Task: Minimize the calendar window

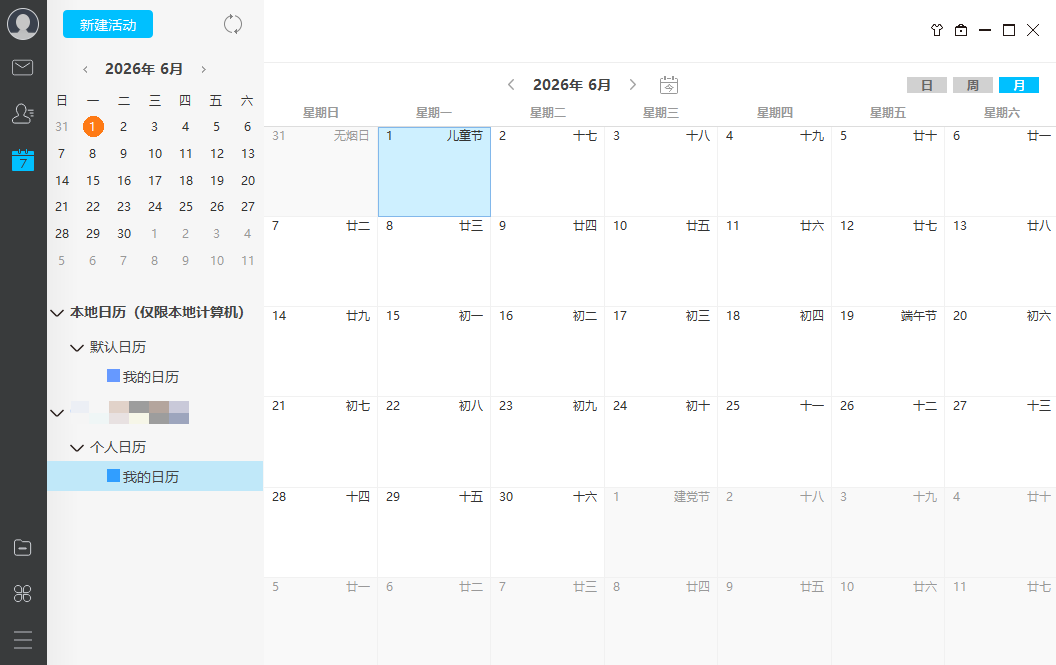Action: tap(985, 30)
